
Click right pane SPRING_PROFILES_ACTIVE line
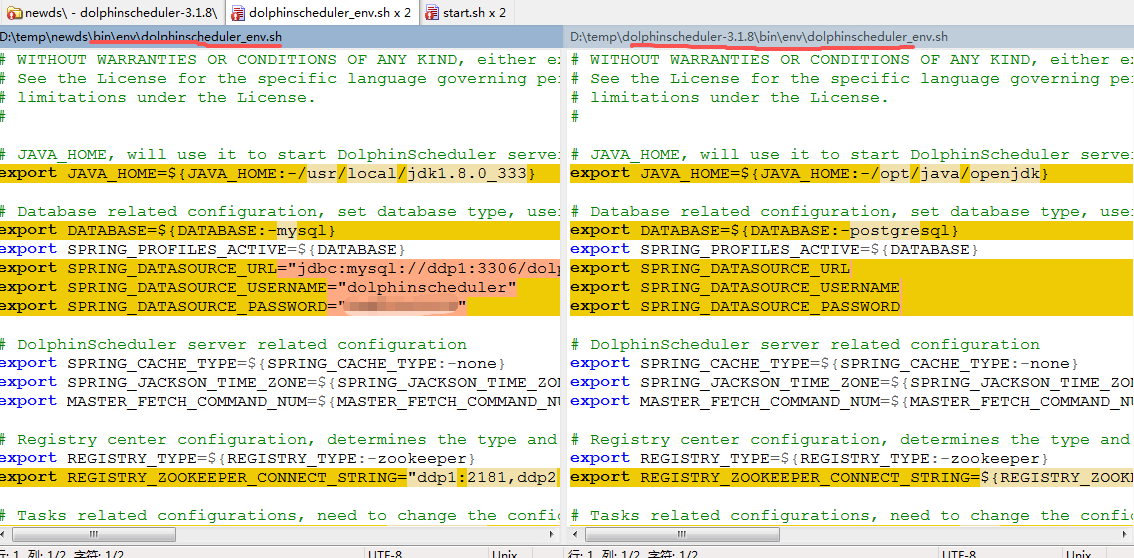click(774, 249)
